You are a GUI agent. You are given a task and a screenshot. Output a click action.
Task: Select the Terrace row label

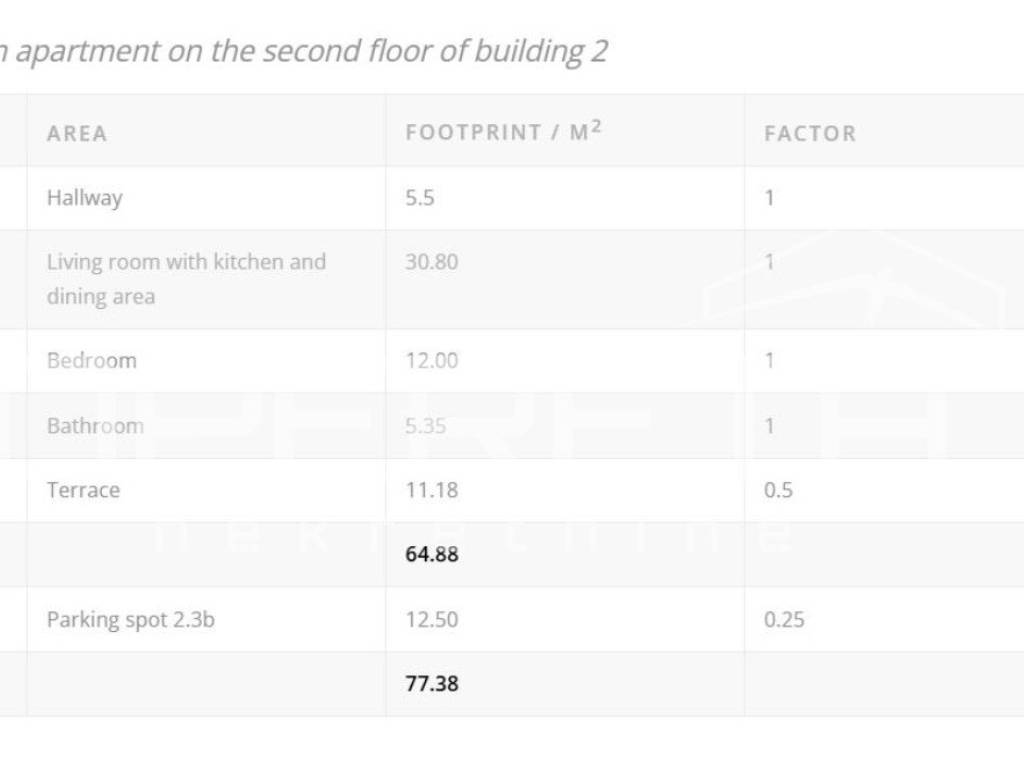(x=83, y=490)
